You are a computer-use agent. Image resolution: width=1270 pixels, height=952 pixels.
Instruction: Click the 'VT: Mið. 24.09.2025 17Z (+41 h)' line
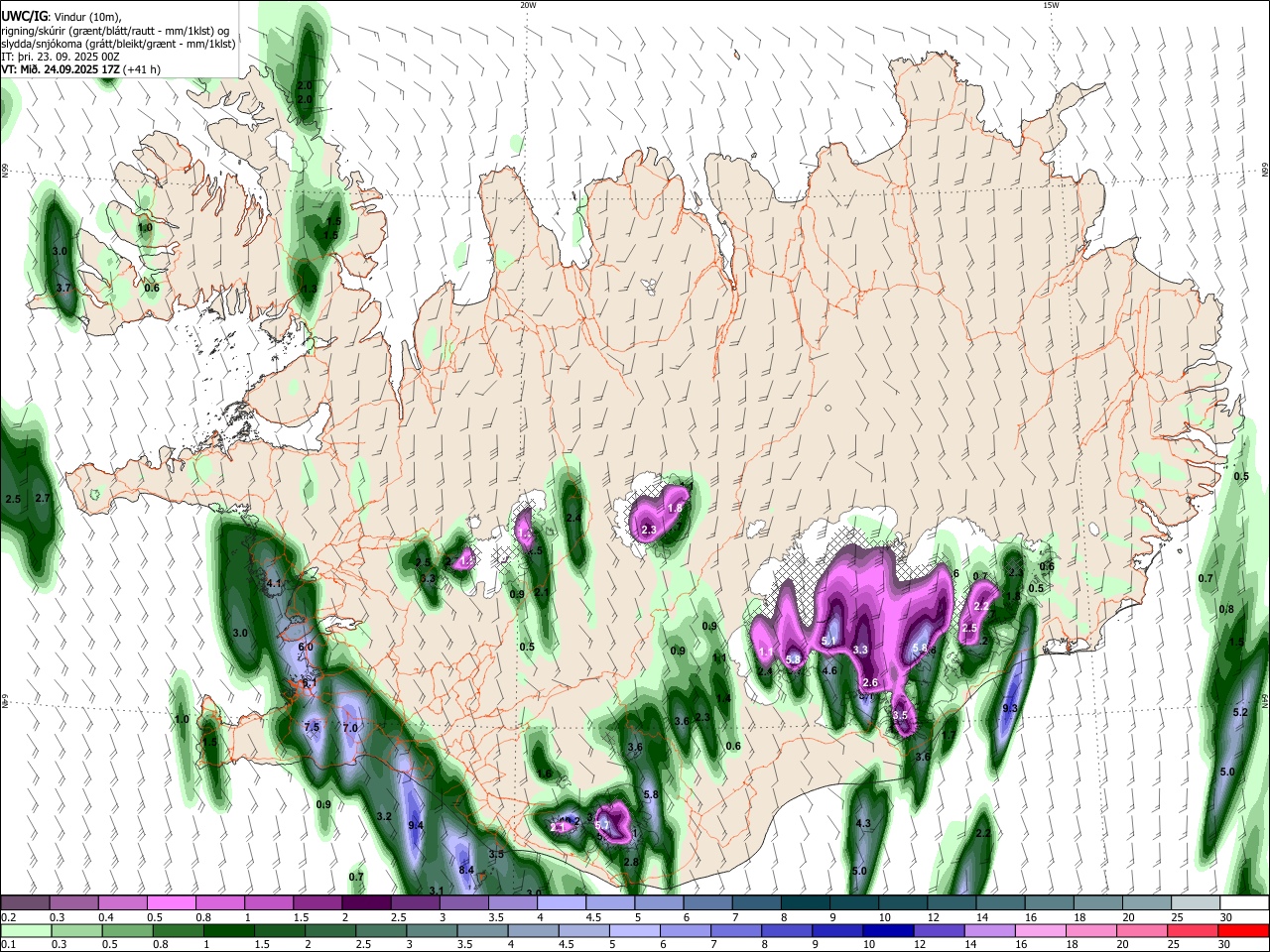pyautogui.click(x=80, y=69)
